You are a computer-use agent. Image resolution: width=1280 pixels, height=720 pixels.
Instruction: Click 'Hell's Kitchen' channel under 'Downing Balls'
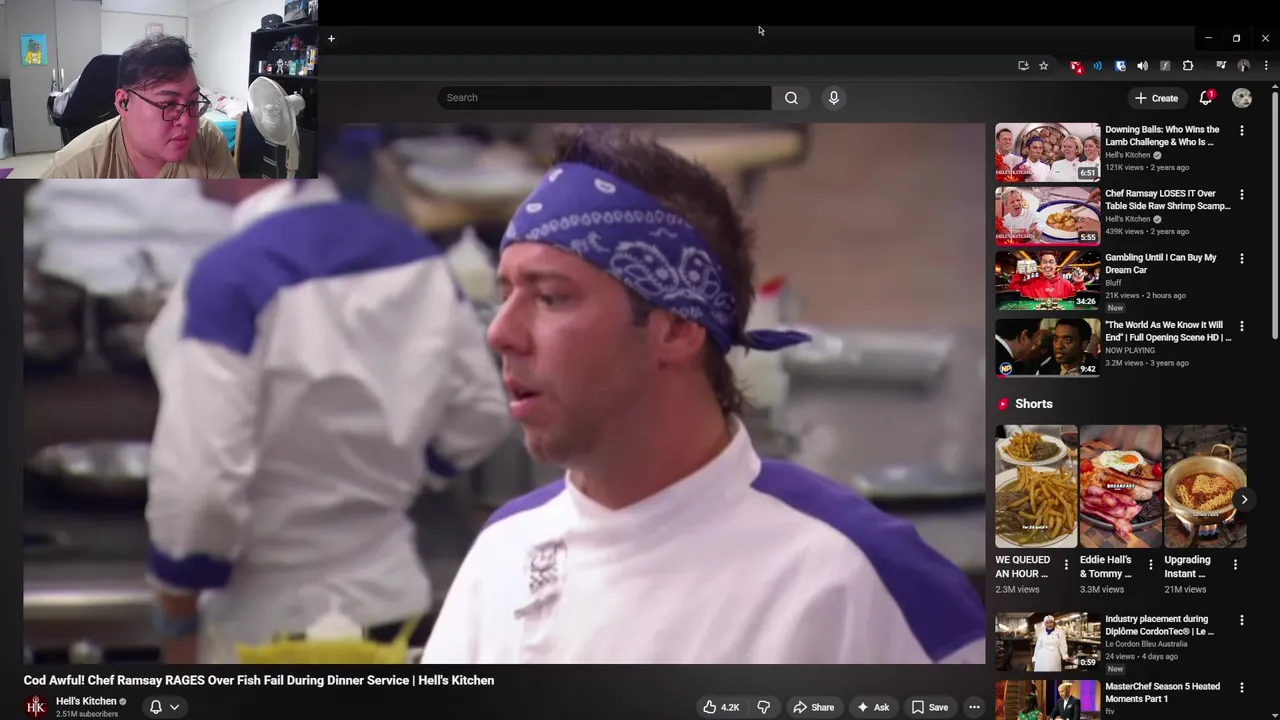point(1128,155)
